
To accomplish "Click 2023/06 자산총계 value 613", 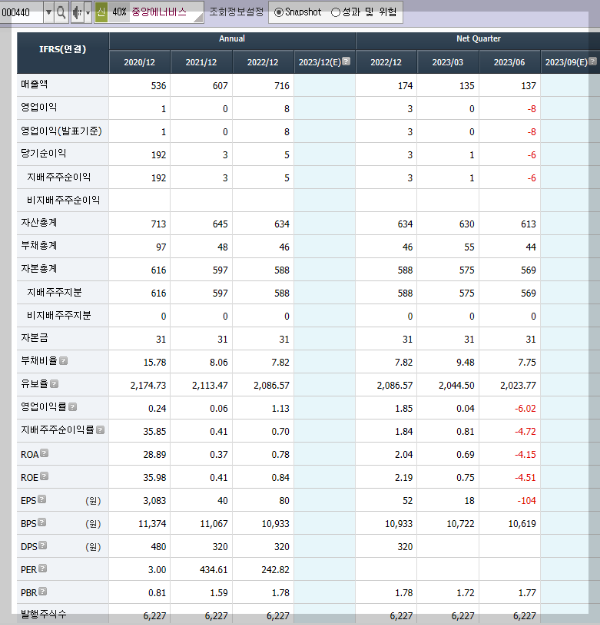I will coord(528,224).
